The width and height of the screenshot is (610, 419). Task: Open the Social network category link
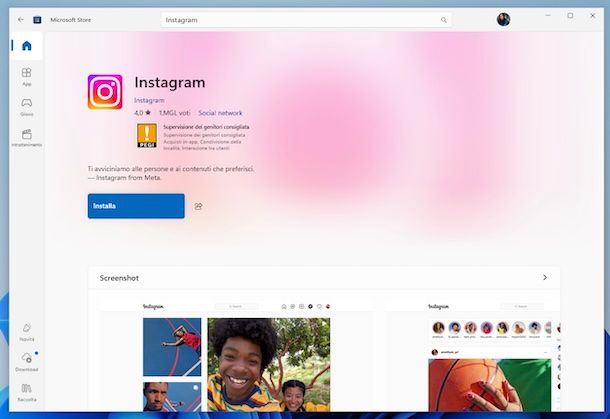coord(220,113)
